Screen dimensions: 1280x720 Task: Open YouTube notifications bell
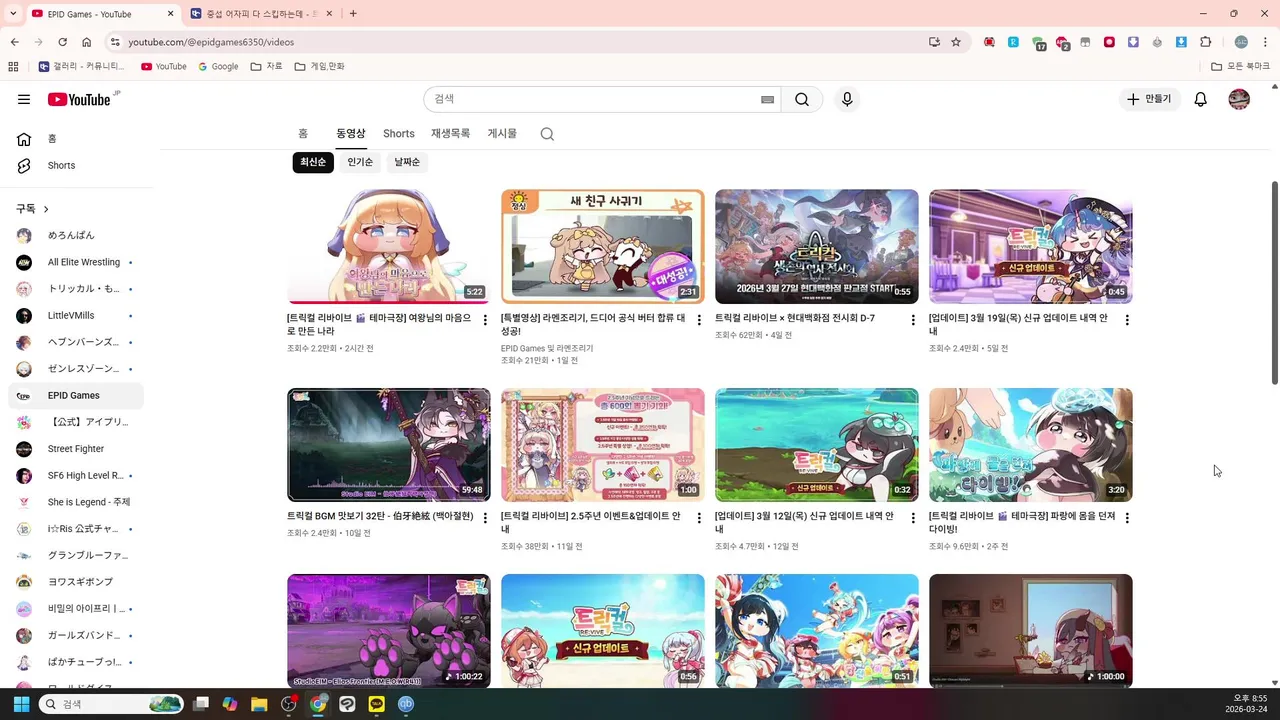point(1201,99)
